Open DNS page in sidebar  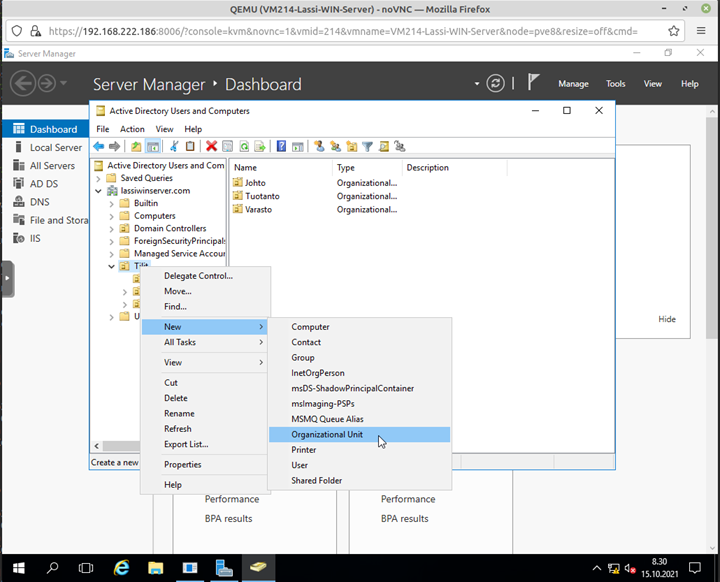(46, 202)
